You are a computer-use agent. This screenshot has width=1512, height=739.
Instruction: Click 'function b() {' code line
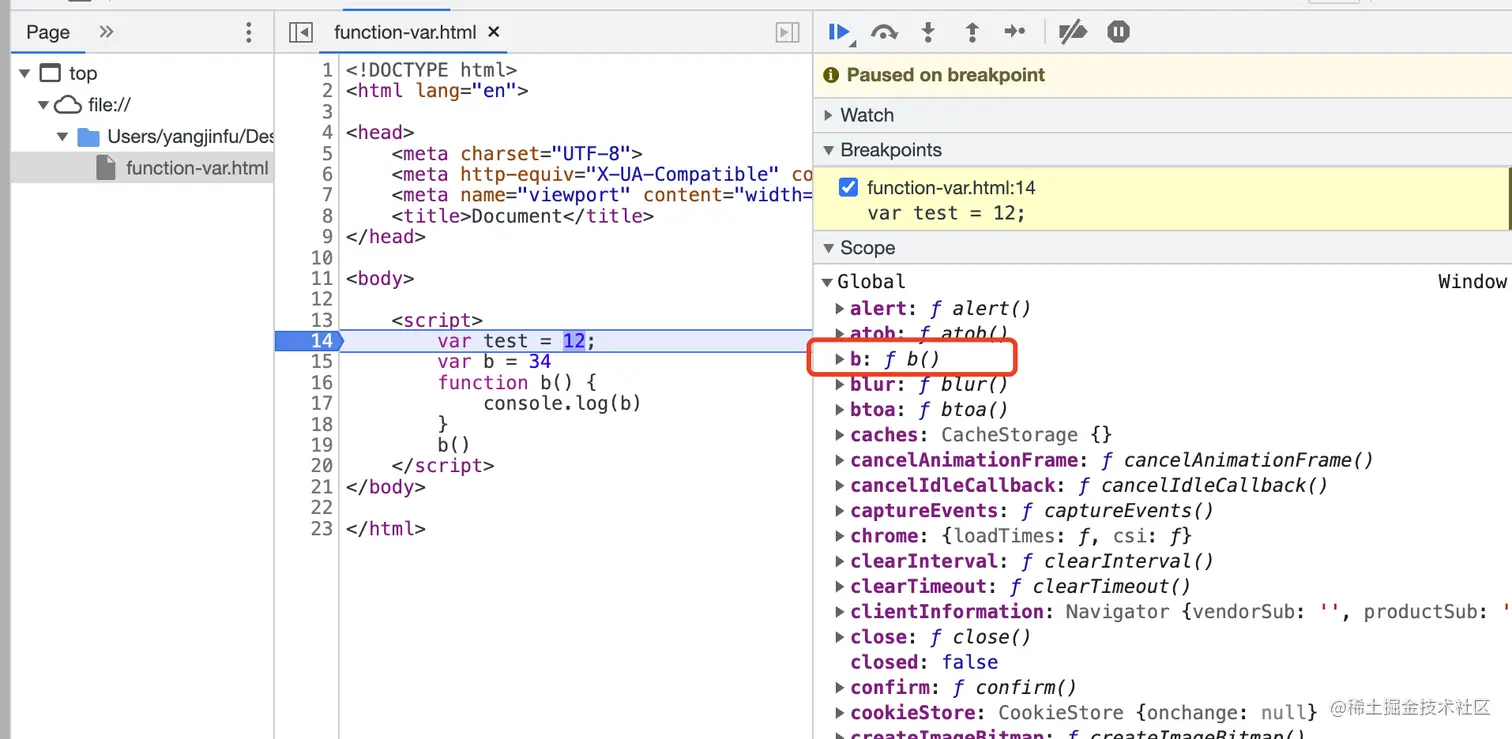(x=517, y=383)
